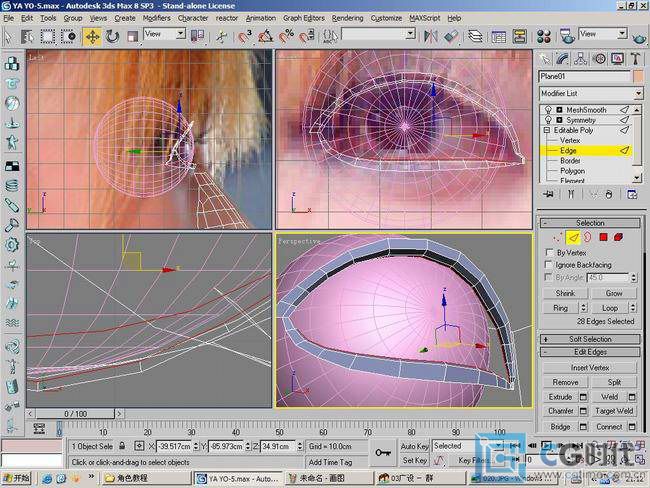Click the Target Weld button
This screenshot has height=488, width=650.
[x=614, y=411]
